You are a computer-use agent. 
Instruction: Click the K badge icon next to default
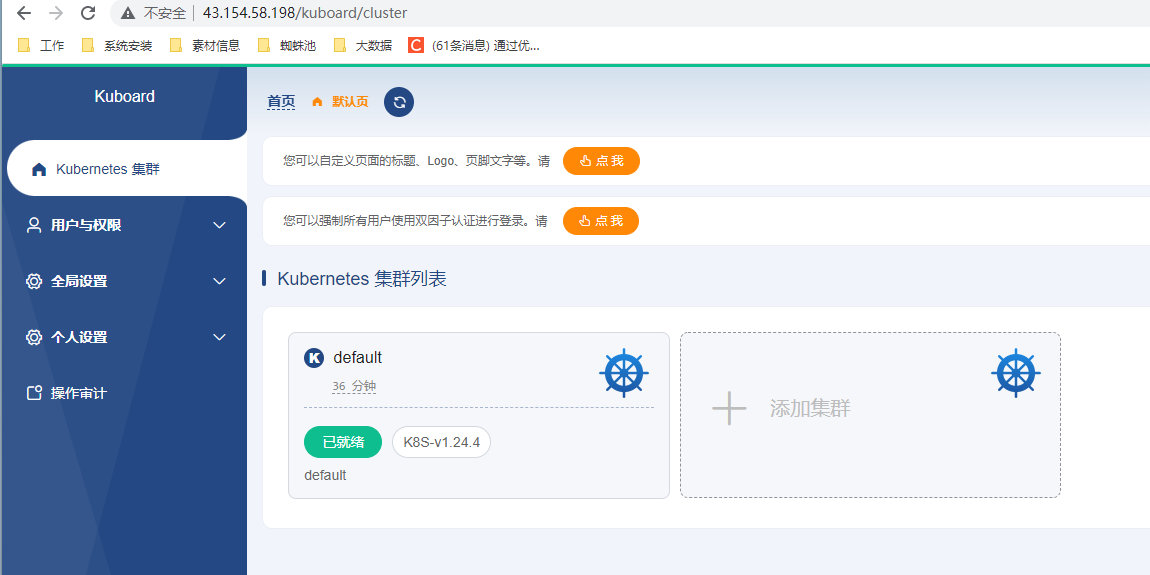[x=314, y=358]
